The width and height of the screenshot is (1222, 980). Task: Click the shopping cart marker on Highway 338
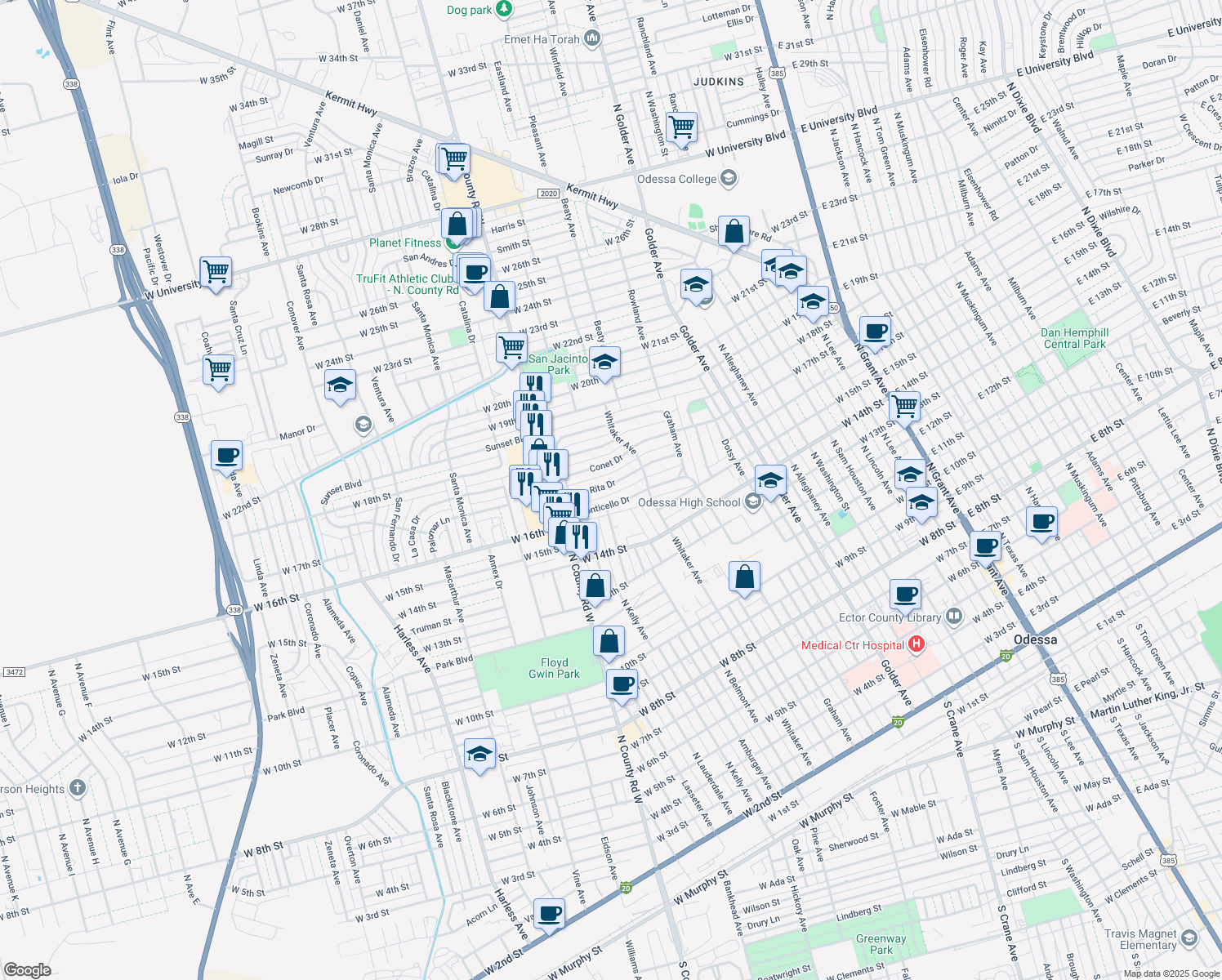click(218, 369)
